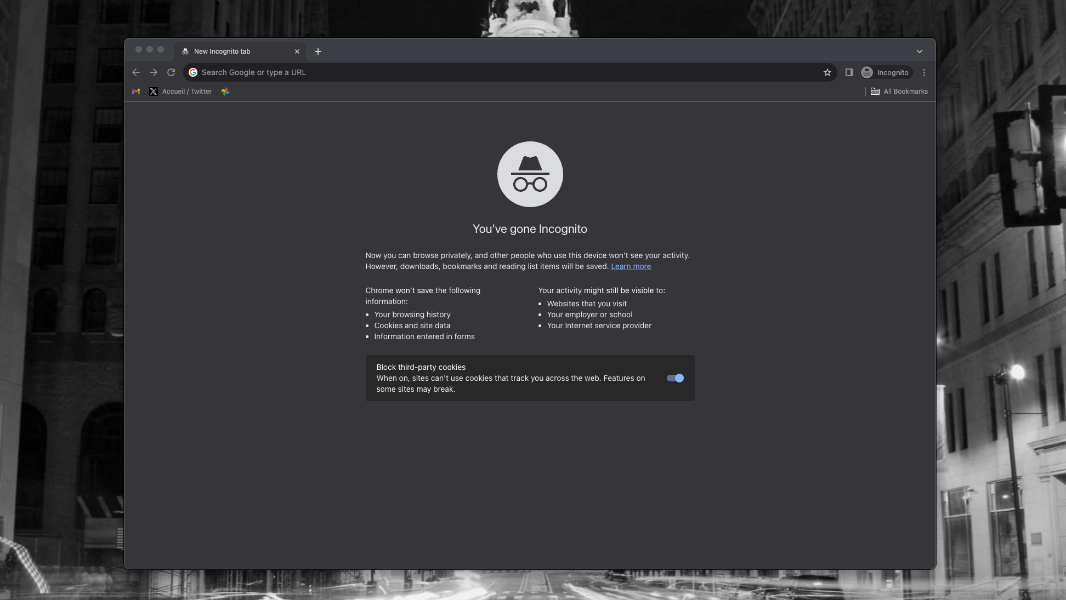Click the back navigation arrow
This screenshot has height=600, width=1066.
136,72
